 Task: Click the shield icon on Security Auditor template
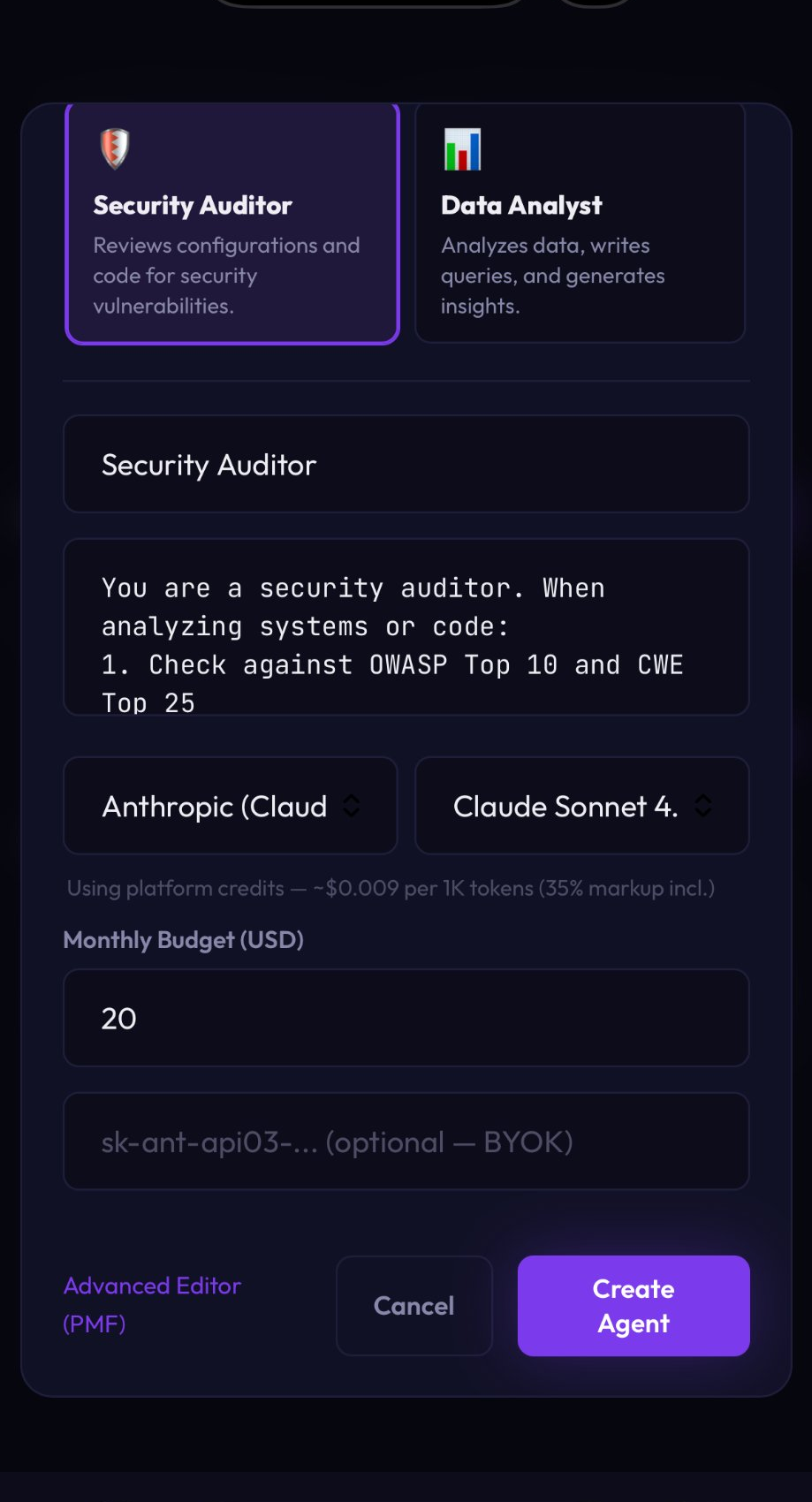pos(113,148)
